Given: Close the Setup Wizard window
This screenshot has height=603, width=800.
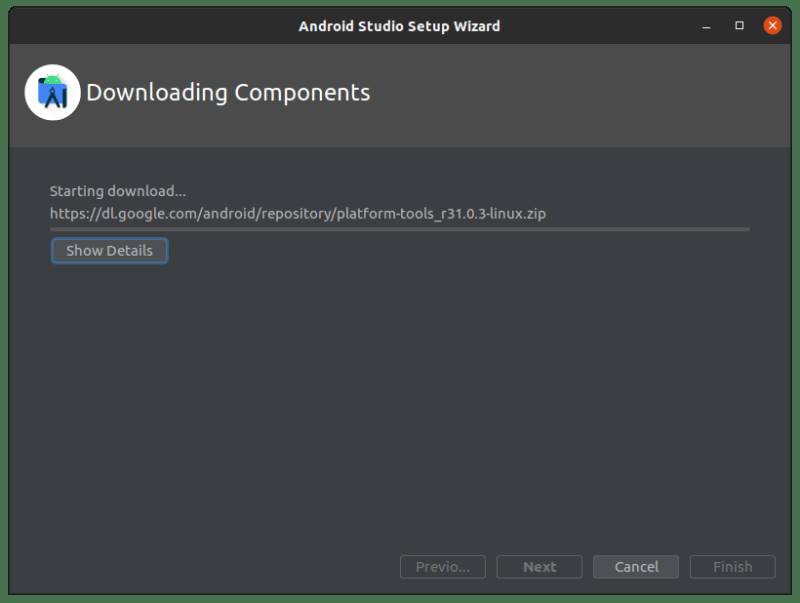Looking at the screenshot, I should click(772, 25).
